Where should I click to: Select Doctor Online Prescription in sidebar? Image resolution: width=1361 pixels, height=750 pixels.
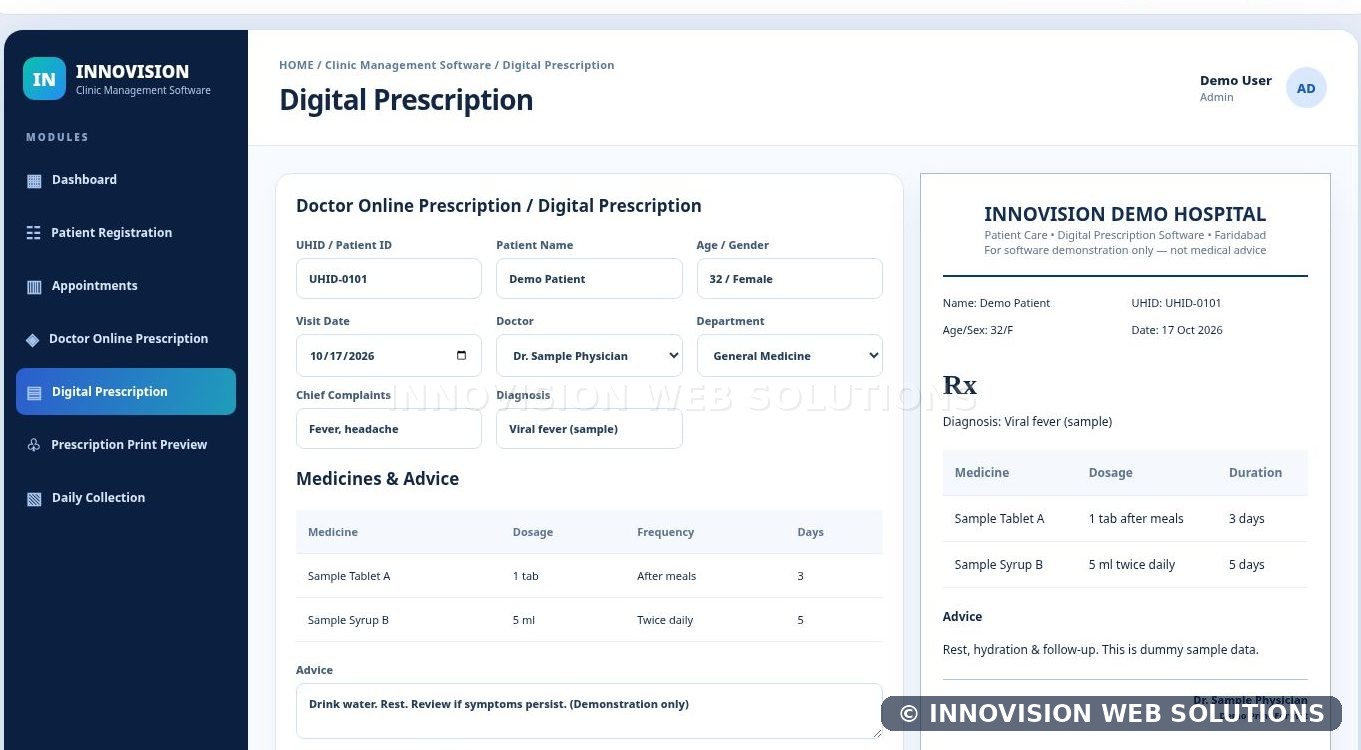126,339
